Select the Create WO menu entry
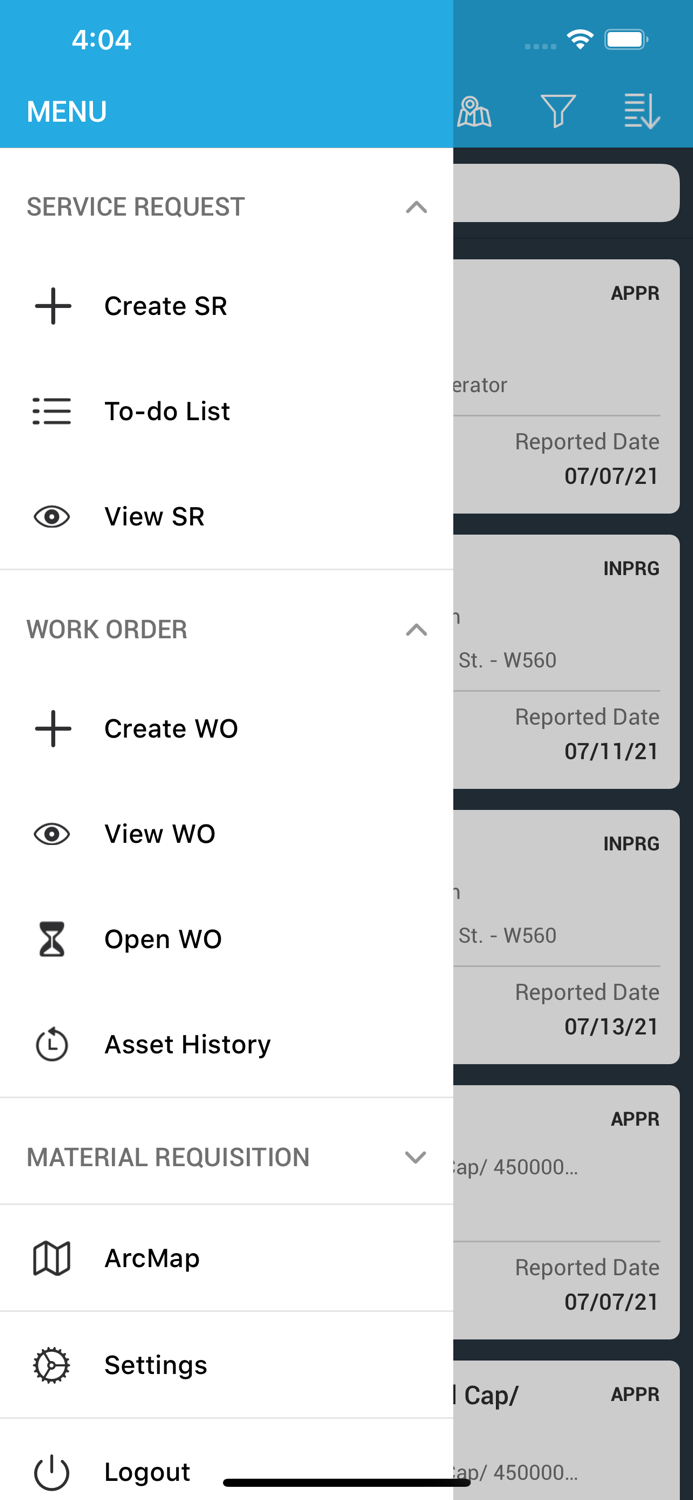The image size is (693, 1500). pos(171,729)
